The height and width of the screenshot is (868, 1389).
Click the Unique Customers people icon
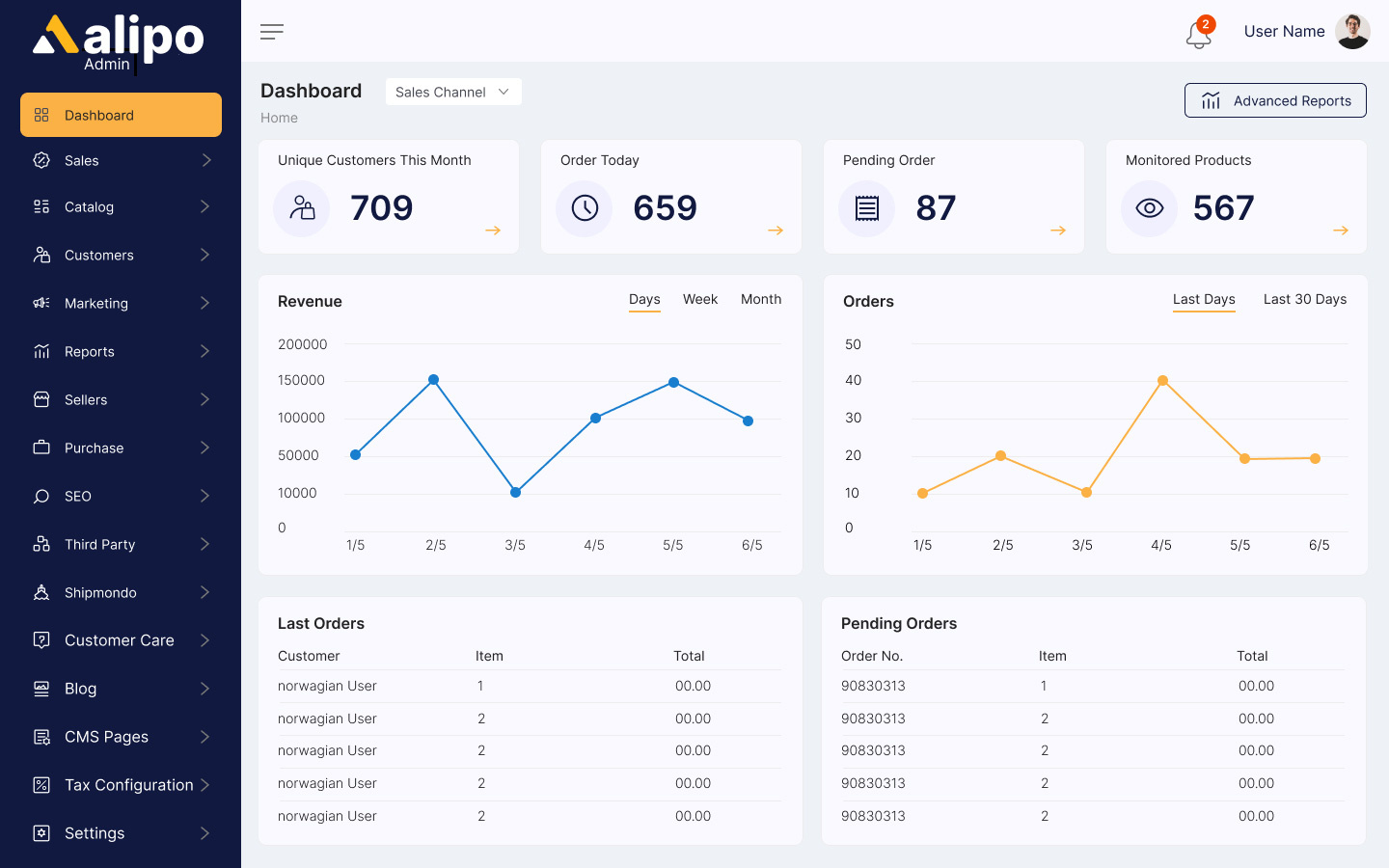click(x=302, y=208)
